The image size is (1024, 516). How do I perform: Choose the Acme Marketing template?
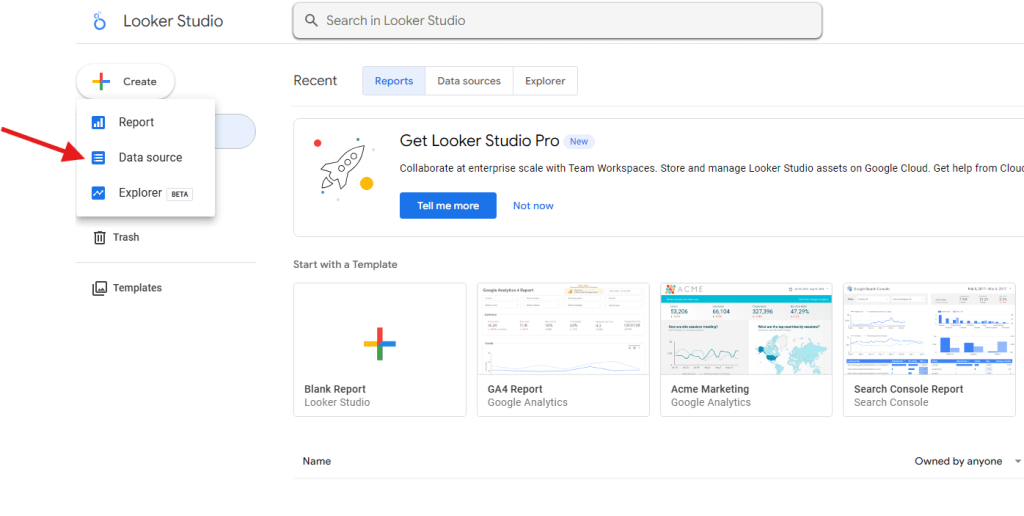[746, 328]
